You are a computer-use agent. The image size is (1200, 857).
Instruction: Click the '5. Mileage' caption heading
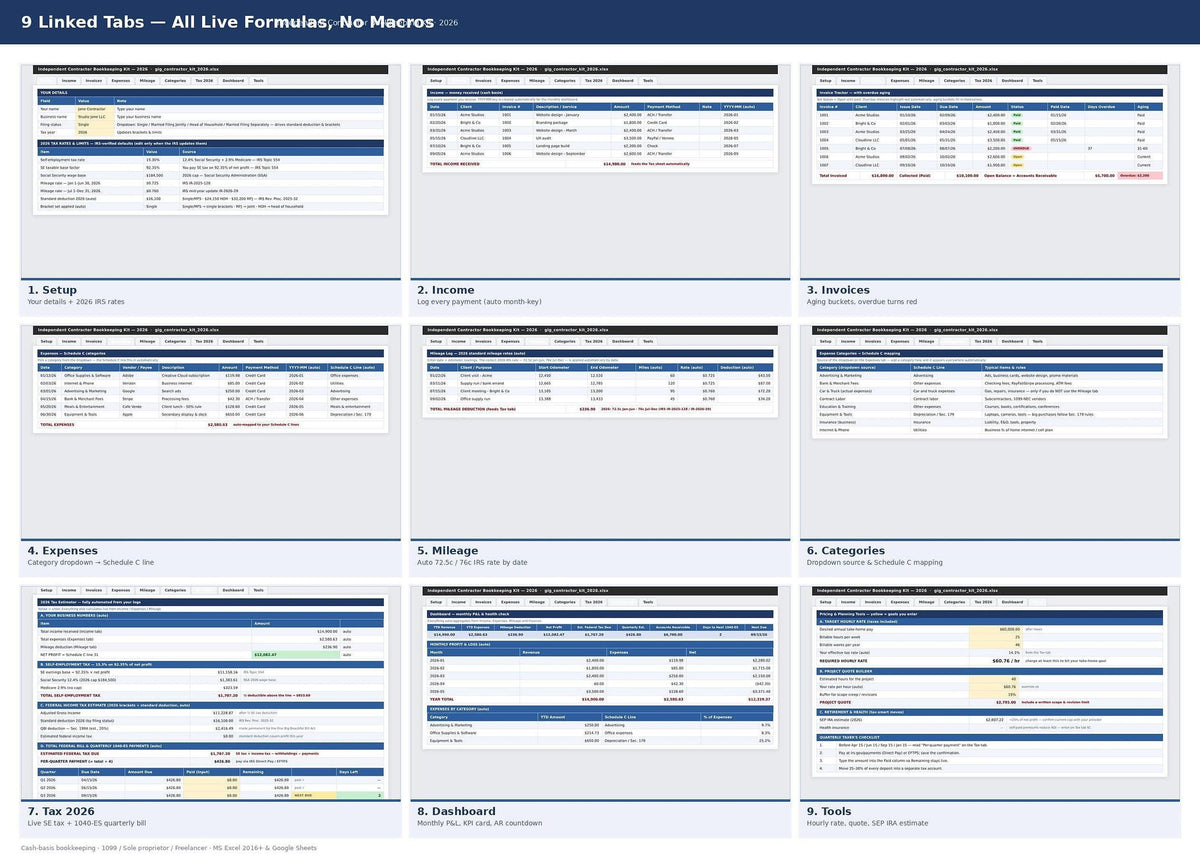451,551
